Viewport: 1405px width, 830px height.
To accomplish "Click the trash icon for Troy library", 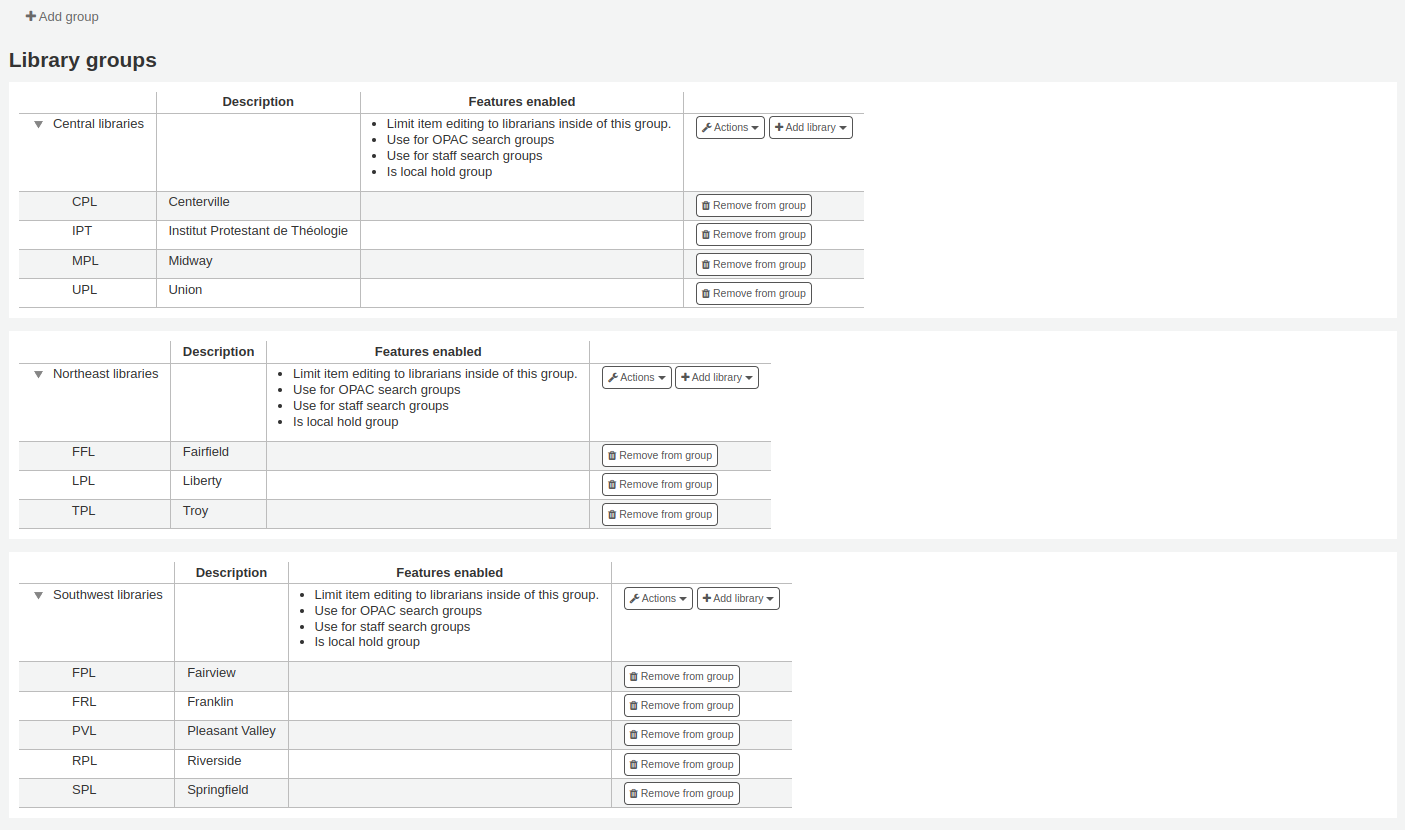I will 611,513.
